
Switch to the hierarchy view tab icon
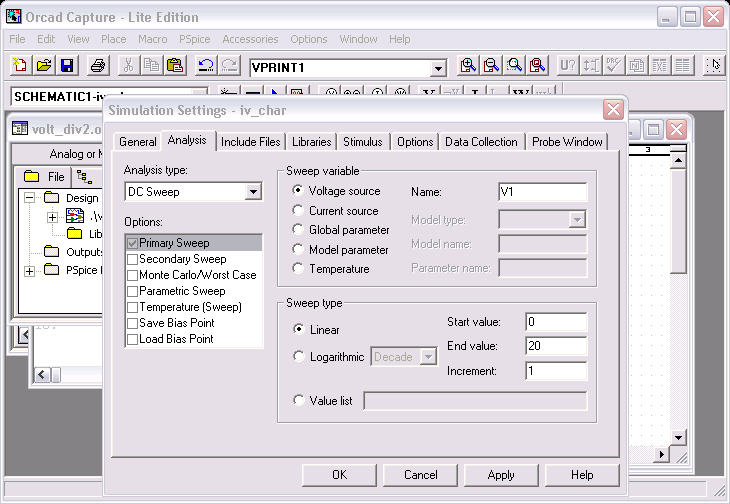[84, 177]
